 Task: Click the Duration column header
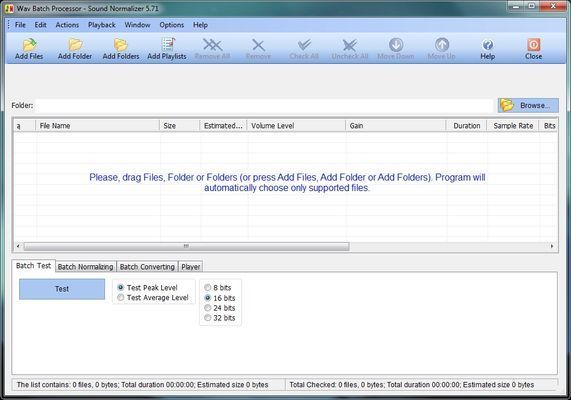point(466,126)
